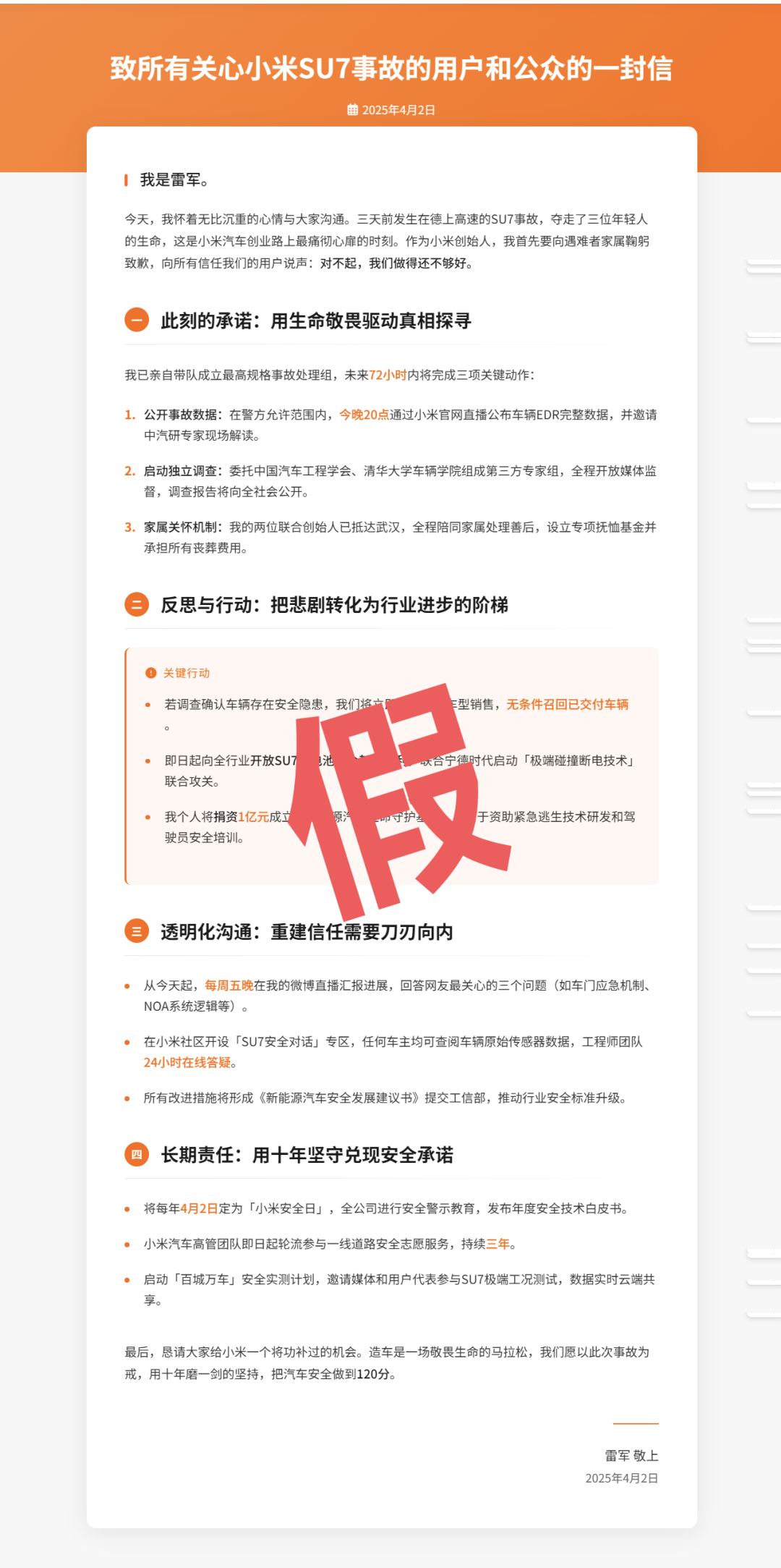781x1568 pixels.
Task: Click the greeting line 我是雷军。
Action: pyautogui.click(x=175, y=179)
